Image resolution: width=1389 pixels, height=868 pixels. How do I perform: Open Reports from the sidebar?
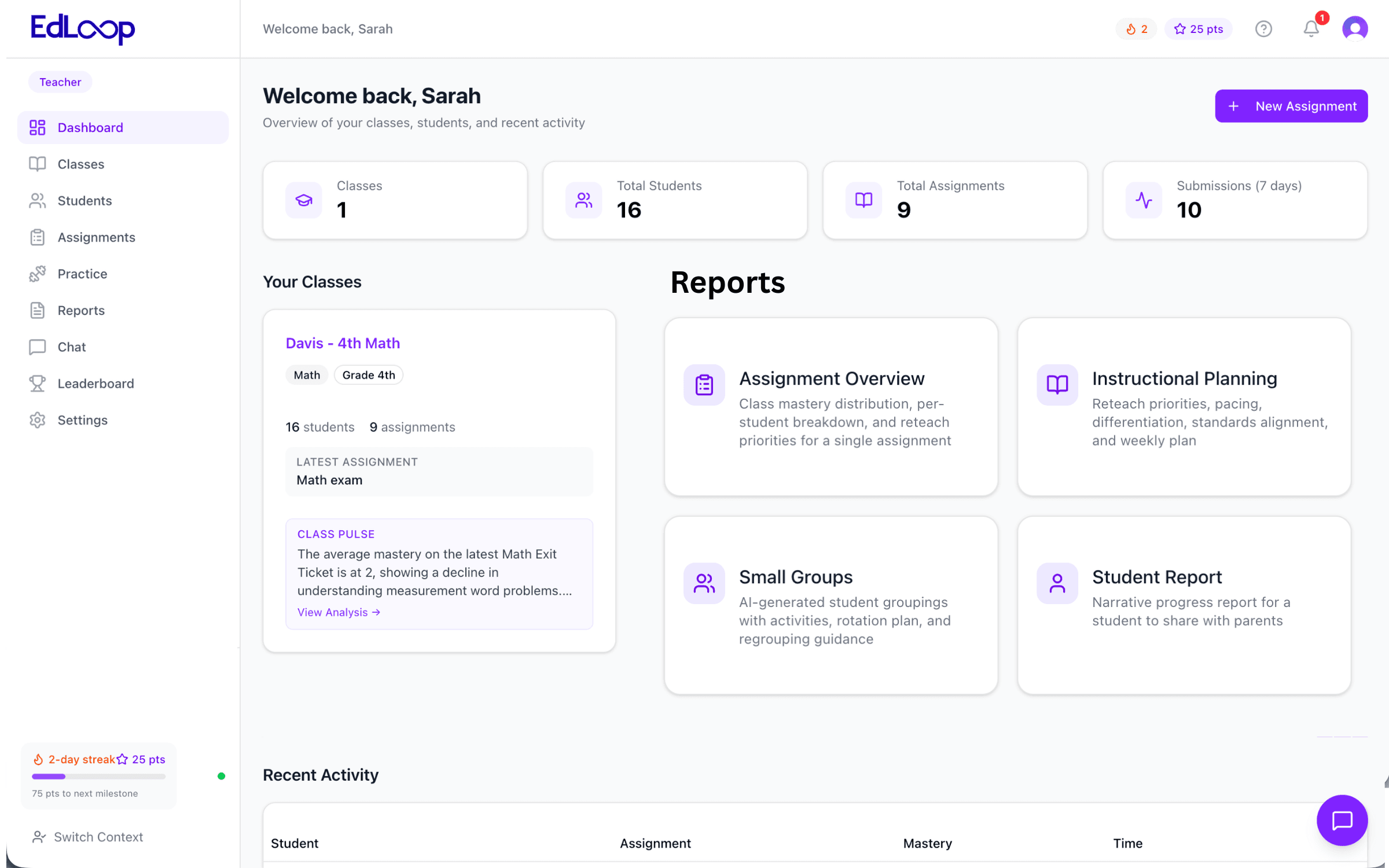coord(81,310)
